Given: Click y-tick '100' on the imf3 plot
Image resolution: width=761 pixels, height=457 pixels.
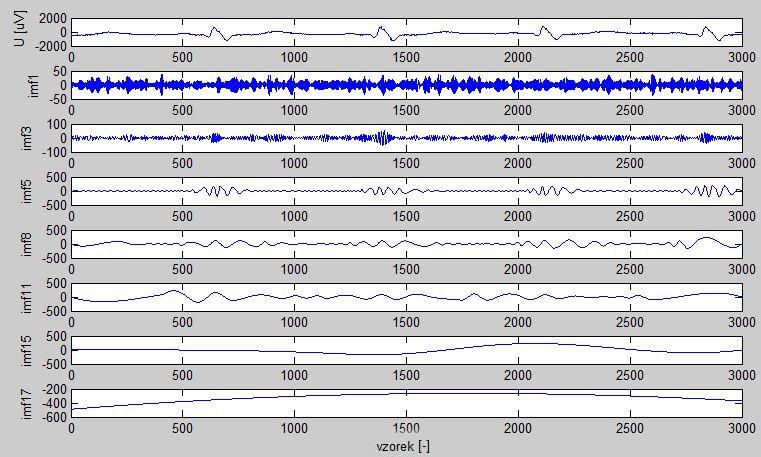Looking at the screenshot, I should [56, 124].
